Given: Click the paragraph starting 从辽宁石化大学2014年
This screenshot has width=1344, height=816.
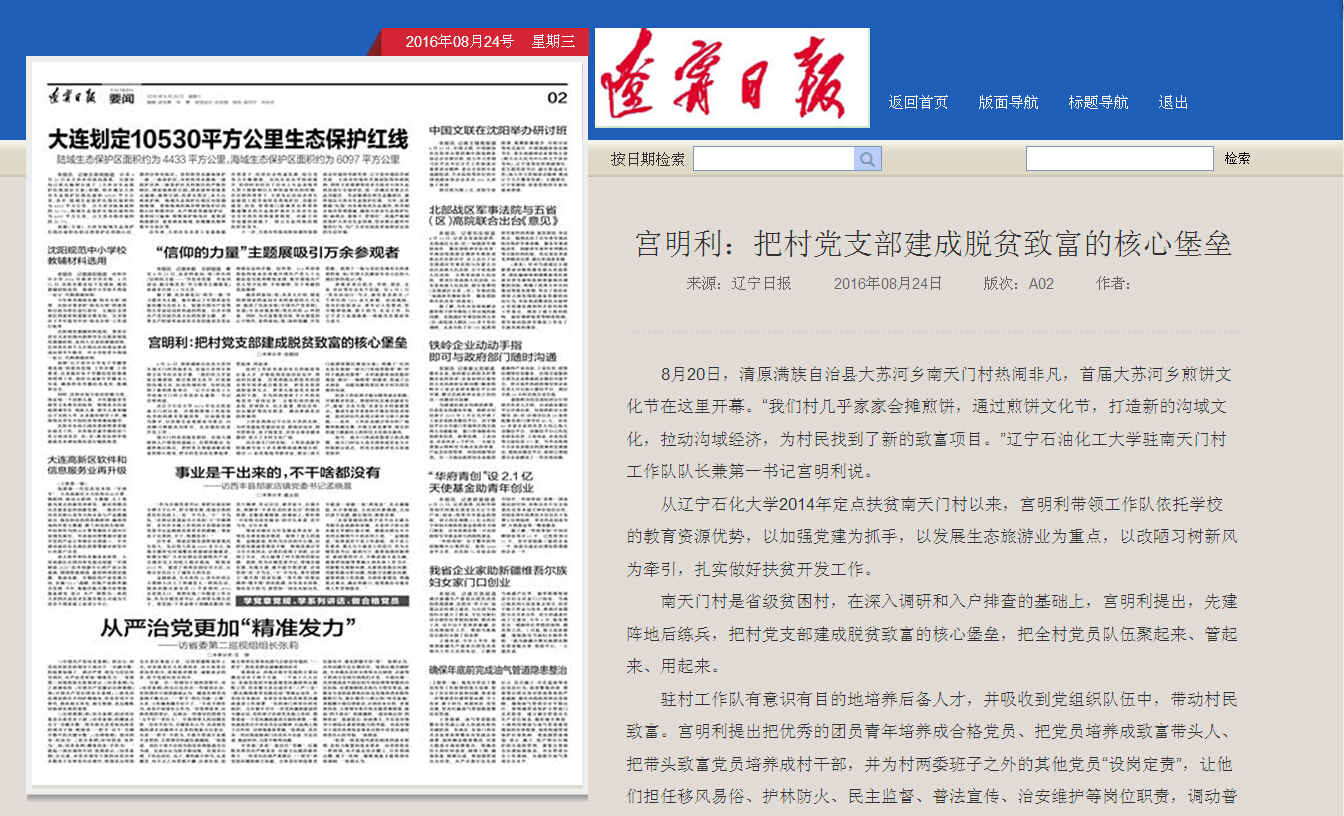Looking at the screenshot, I should pyautogui.click(x=932, y=536).
